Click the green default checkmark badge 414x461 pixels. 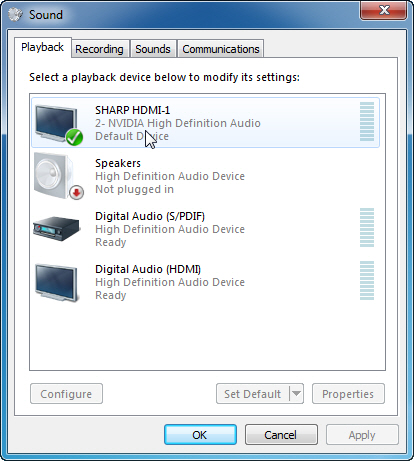[x=74, y=137]
